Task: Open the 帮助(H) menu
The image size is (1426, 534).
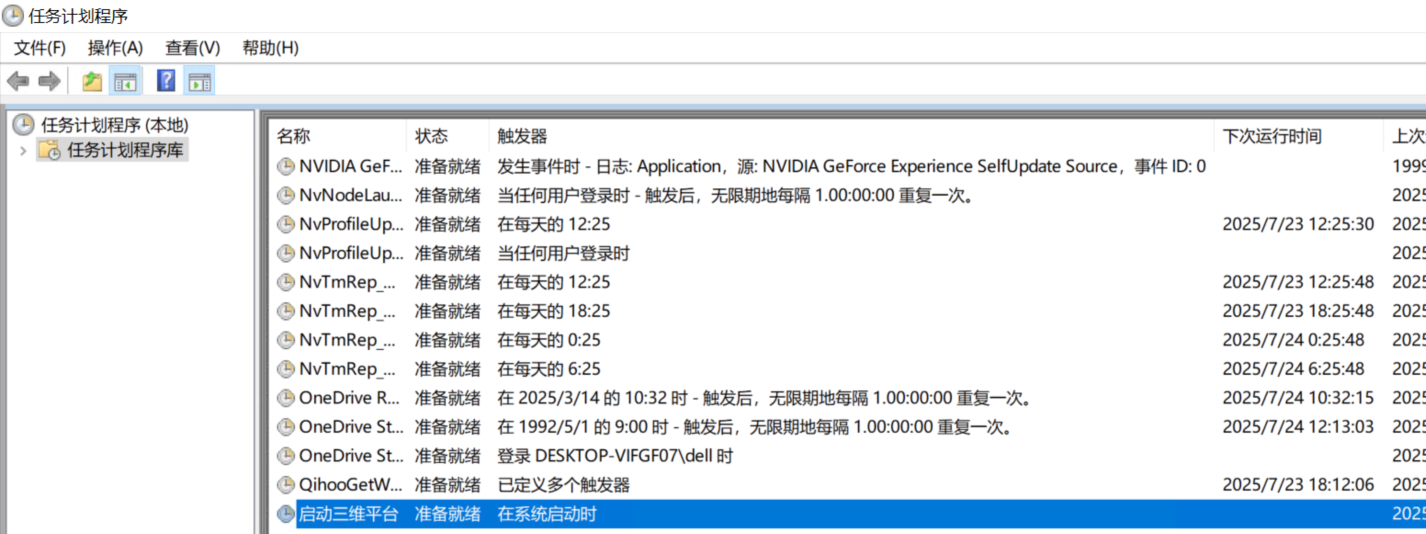Action: pyautogui.click(x=270, y=48)
